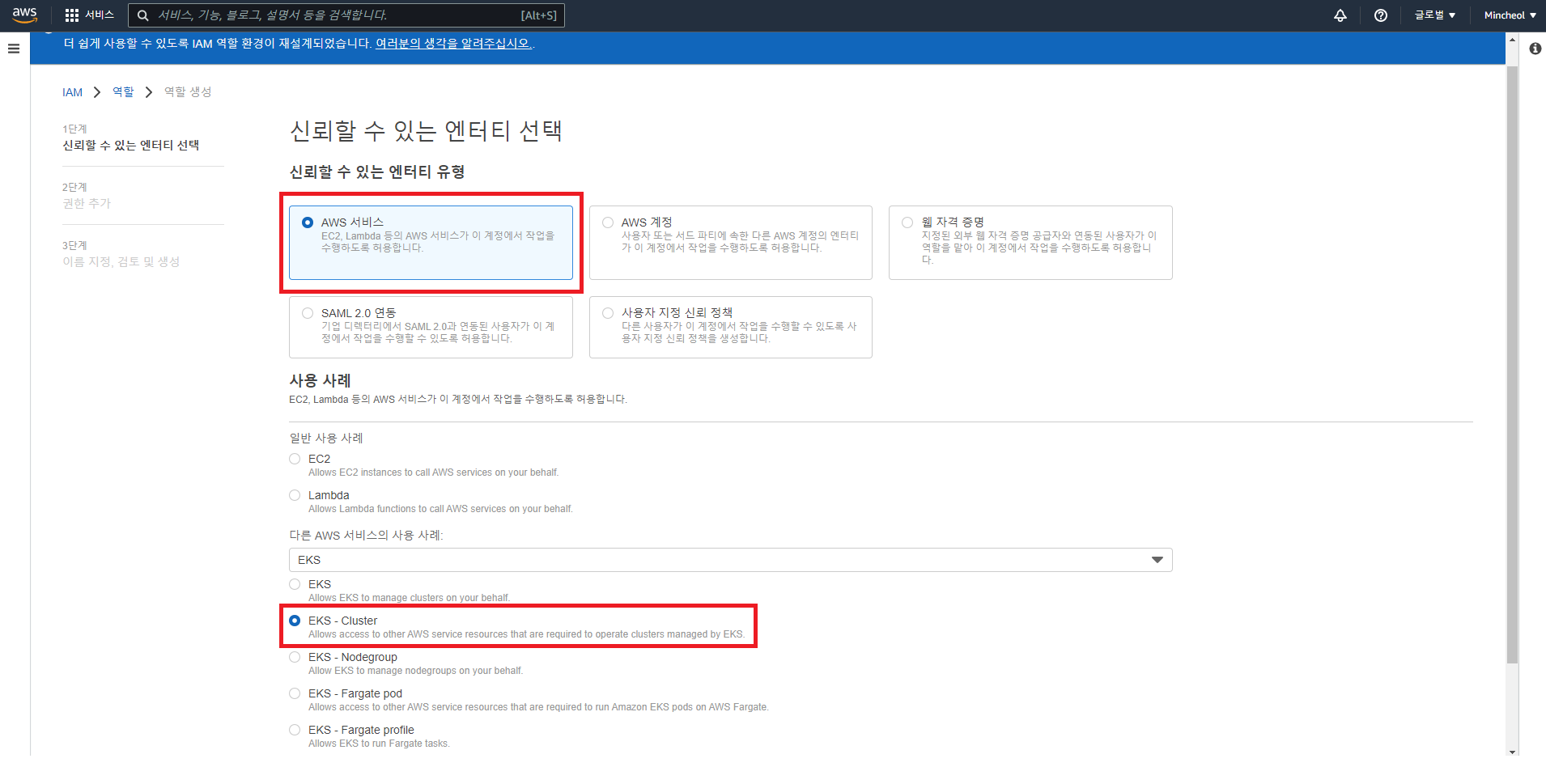Viewport: 1546px width, 784px height.
Task: Select the AWS 서비스 entity type
Action: click(x=431, y=242)
